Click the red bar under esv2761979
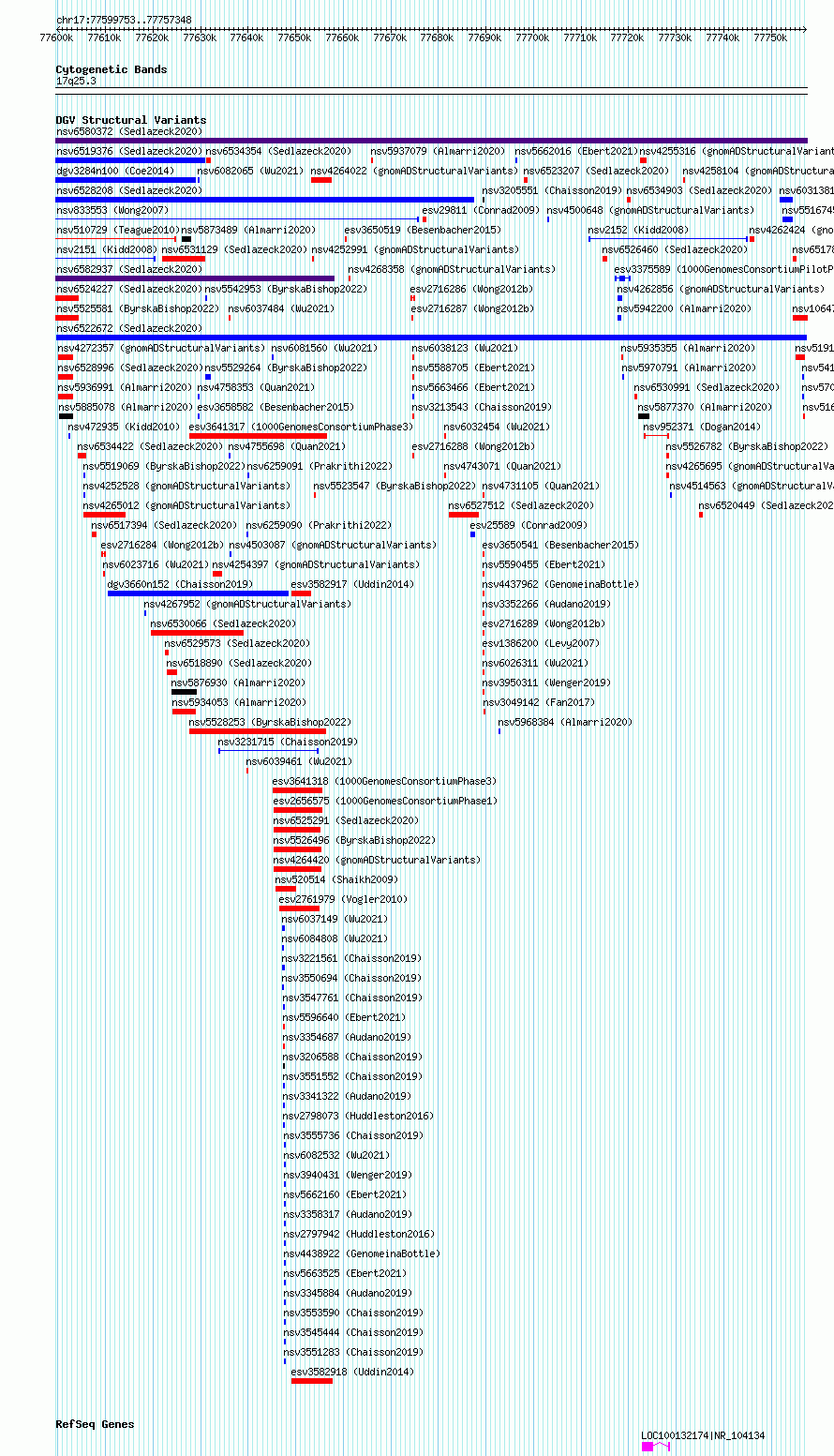Image resolution: width=834 pixels, height=1456 pixels. [299, 908]
